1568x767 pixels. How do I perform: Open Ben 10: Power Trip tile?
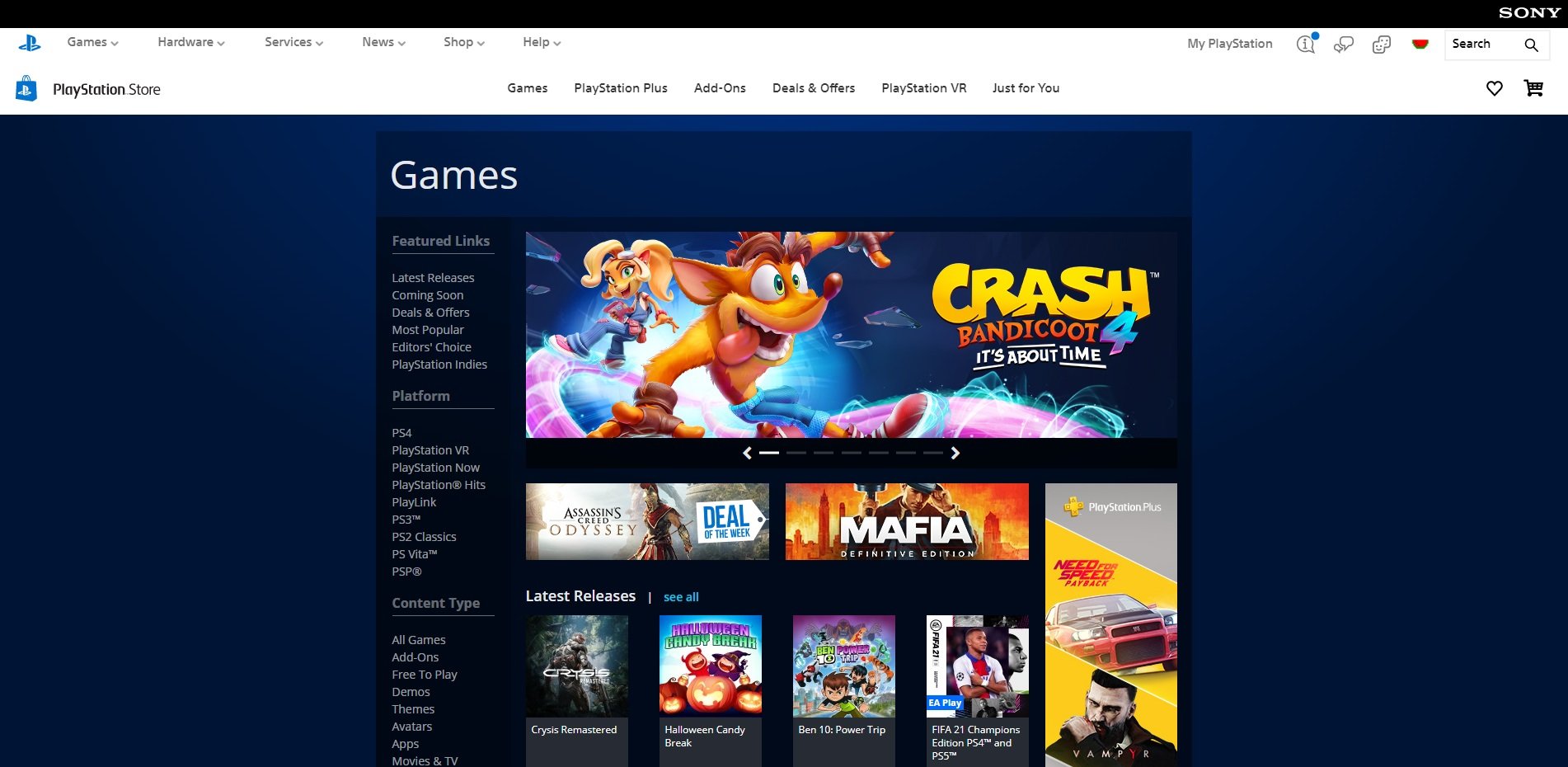coord(844,691)
